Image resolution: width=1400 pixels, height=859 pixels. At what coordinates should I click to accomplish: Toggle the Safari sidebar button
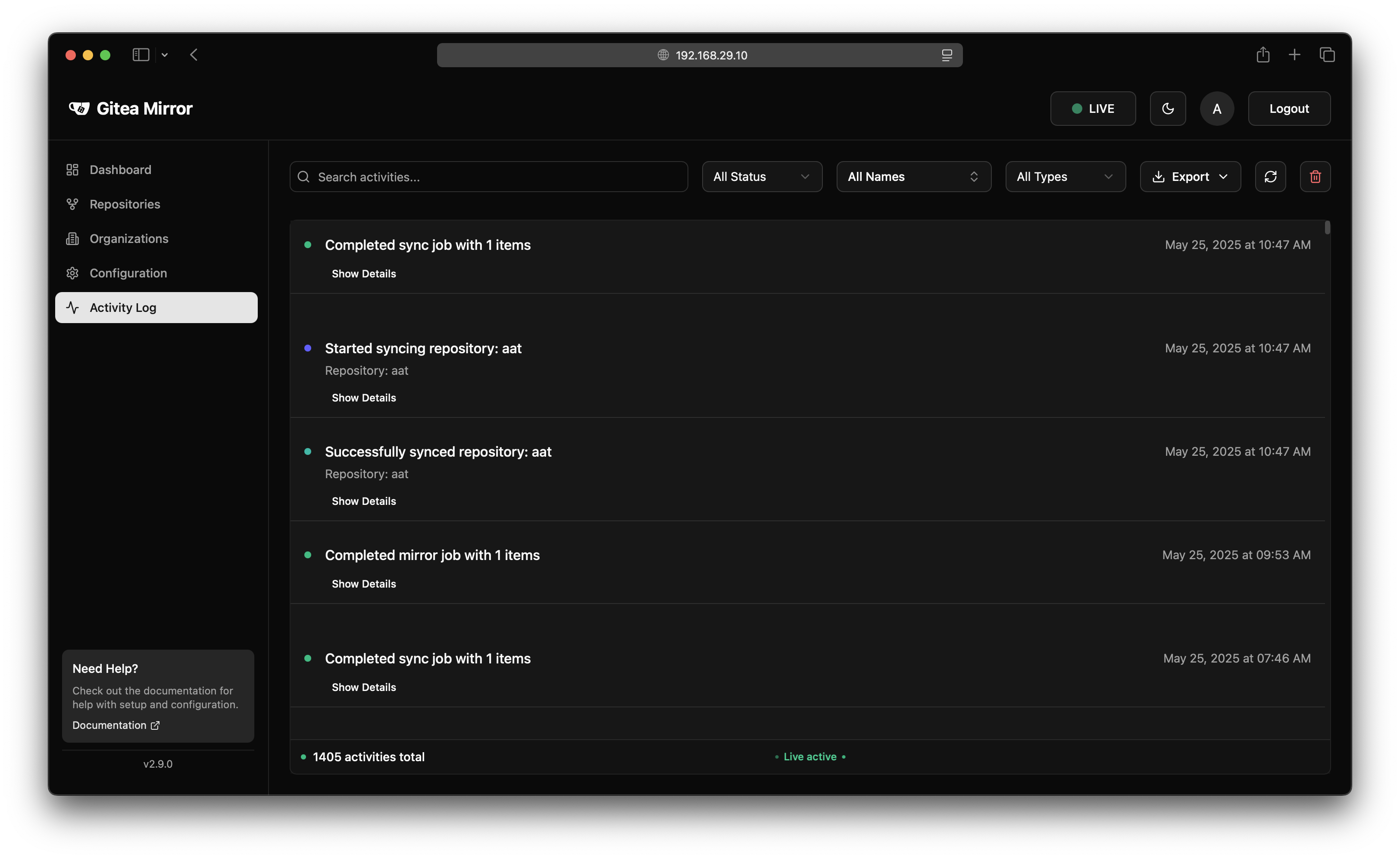141,55
